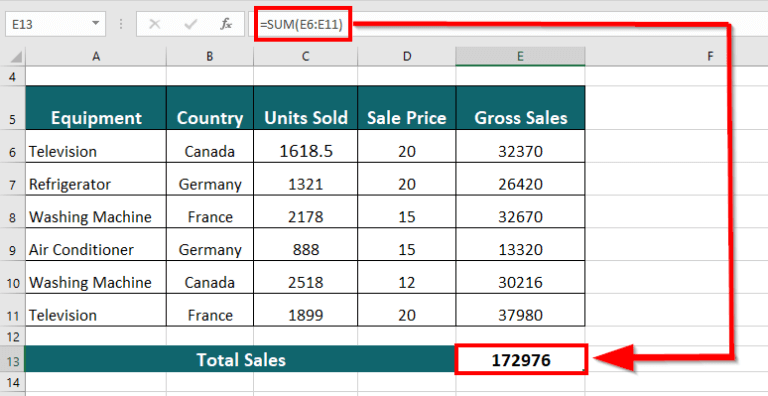
Task: Click the Units Sold header cell
Action: point(305,108)
